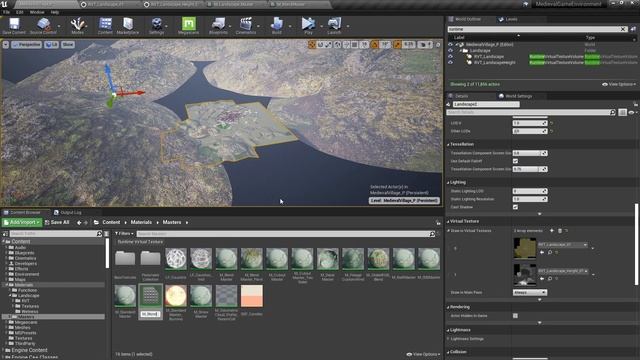Click Materials in the breadcrumb path
Viewport: 640px width, 360px height.
click(x=141, y=222)
